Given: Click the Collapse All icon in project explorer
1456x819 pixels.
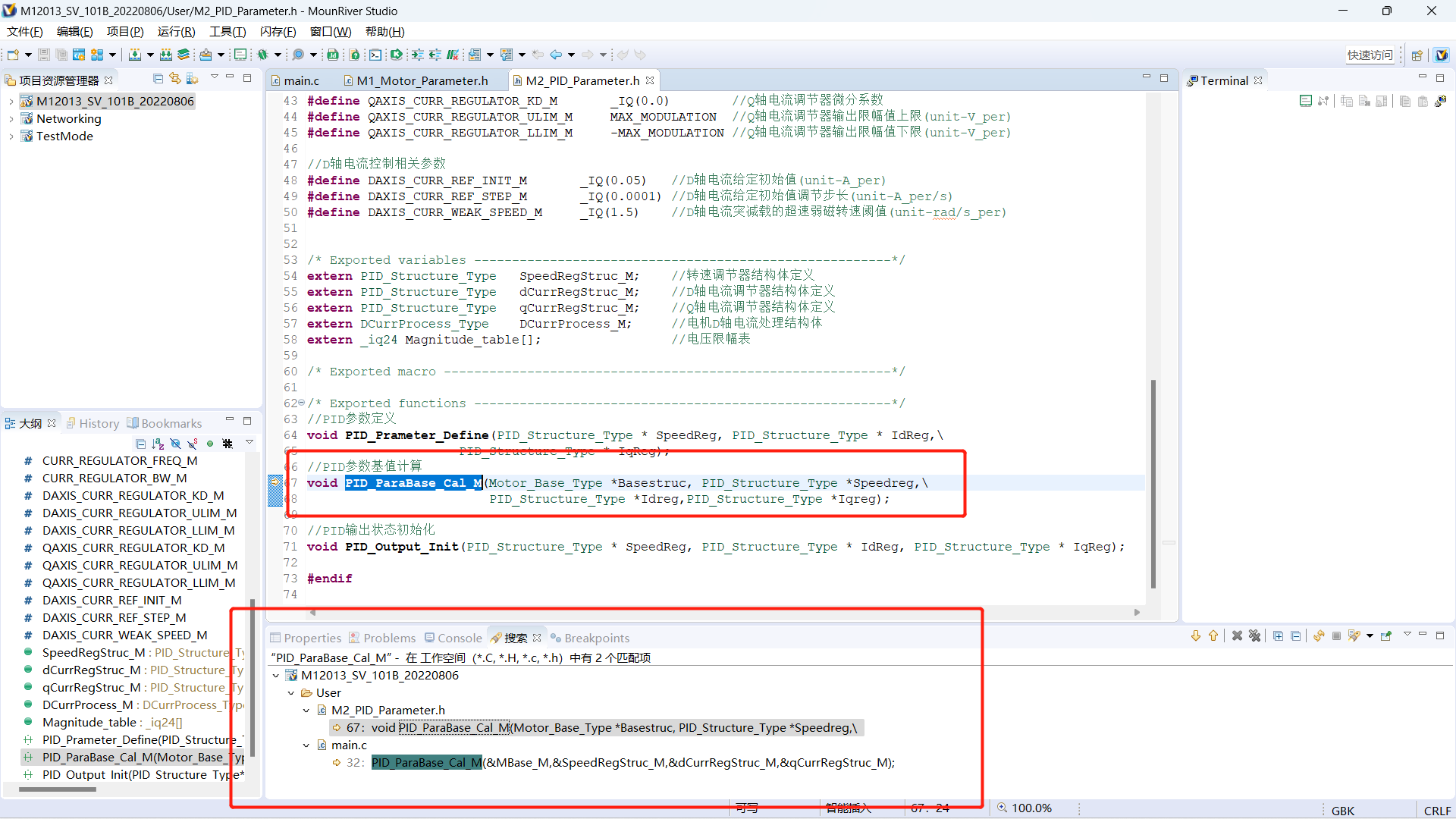Looking at the screenshot, I should [158, 79].
